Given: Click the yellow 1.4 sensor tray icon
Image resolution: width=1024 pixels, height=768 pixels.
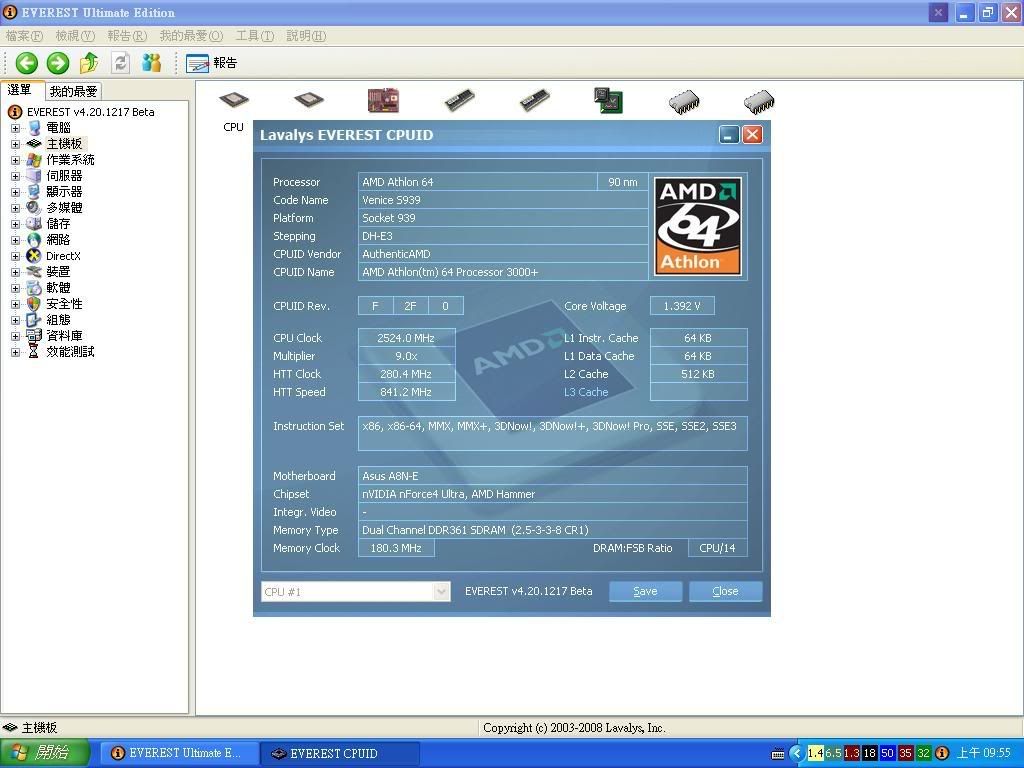Looking at the screenshot, I should 815,753.
